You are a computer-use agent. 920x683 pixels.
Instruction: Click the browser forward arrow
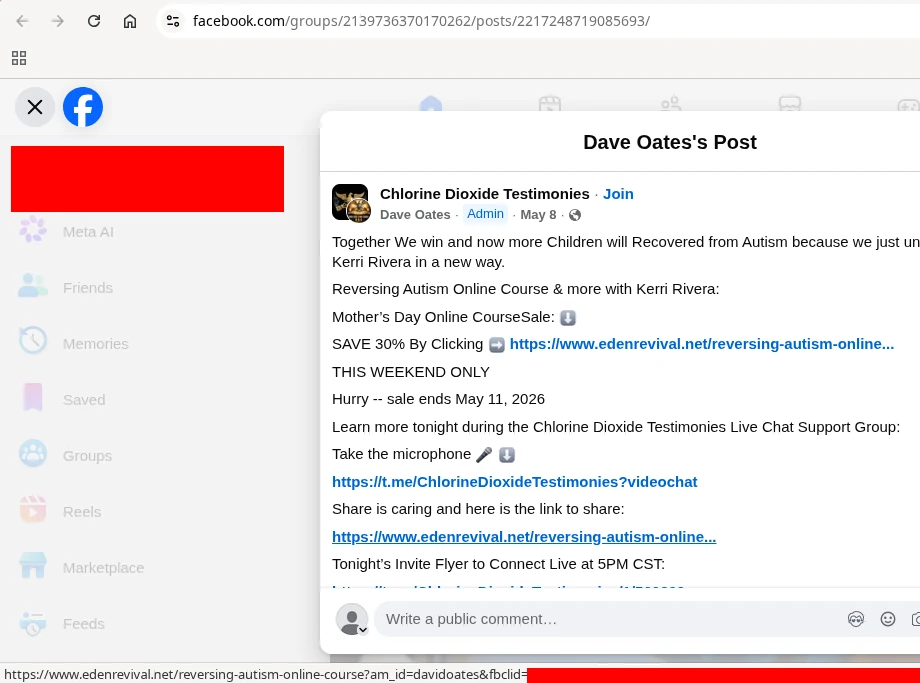tap(58, 21)
